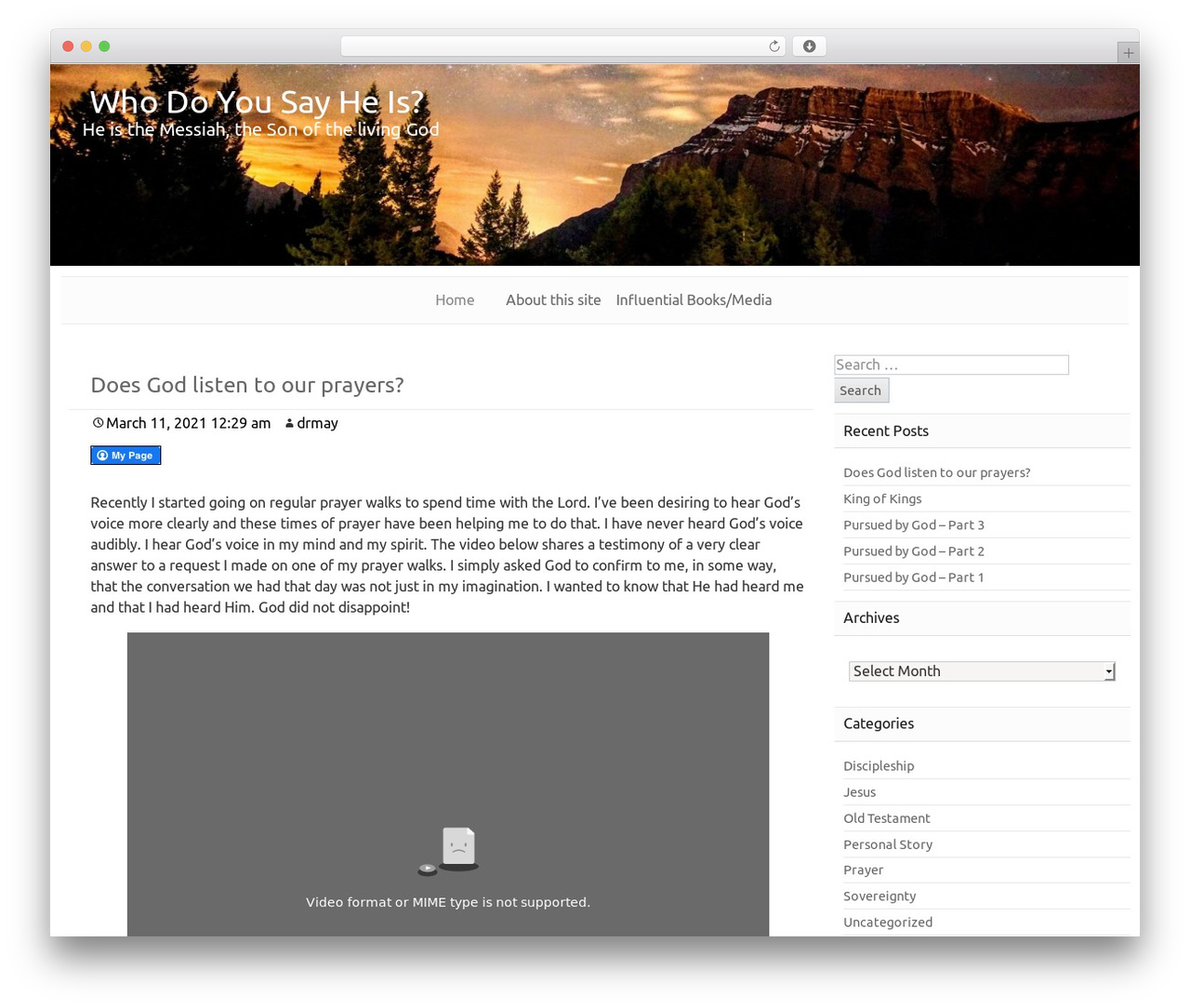Screen dimensions: 1190x1008
Task: Click the browser address bar
Action: [562, 46]
